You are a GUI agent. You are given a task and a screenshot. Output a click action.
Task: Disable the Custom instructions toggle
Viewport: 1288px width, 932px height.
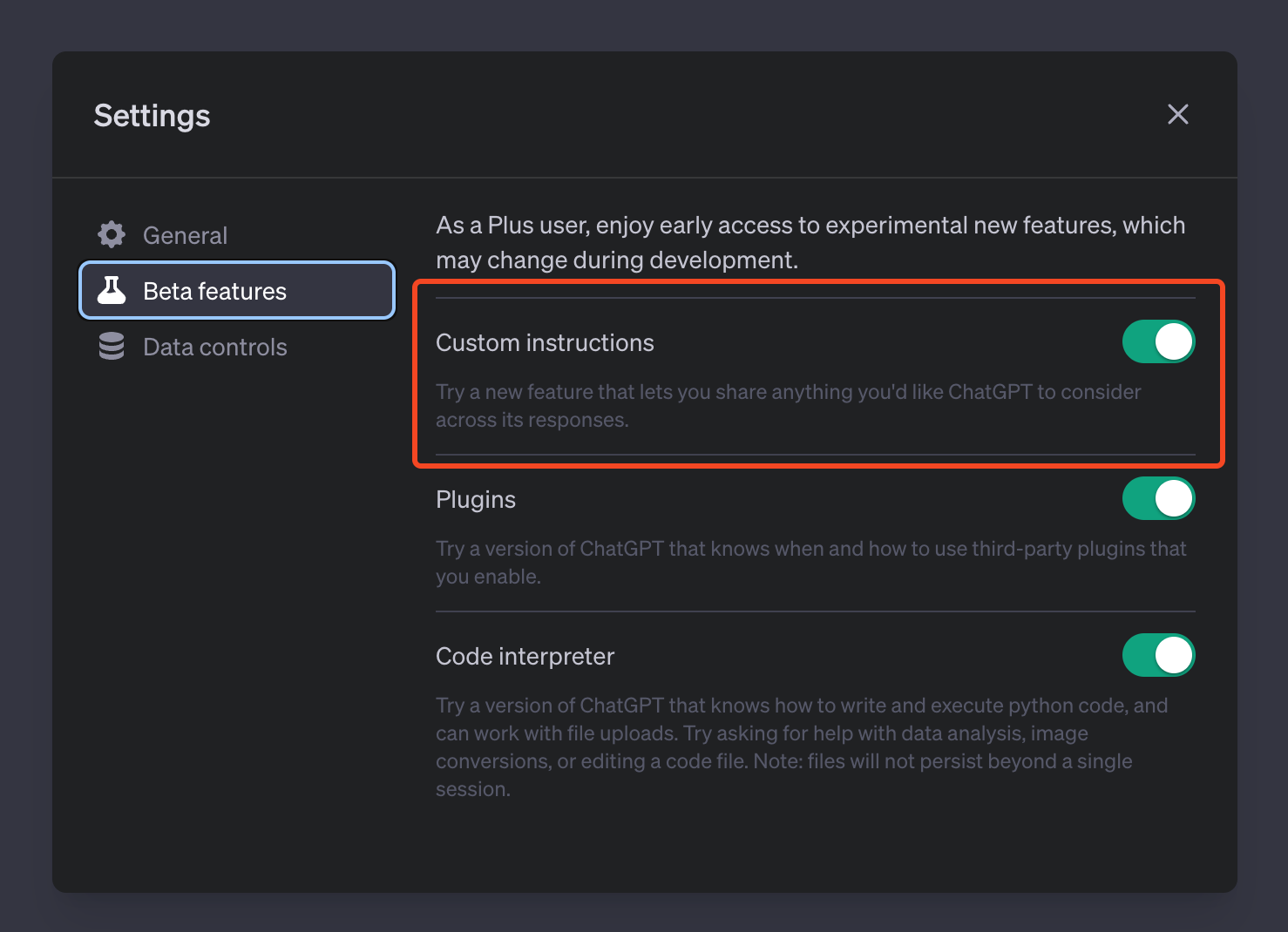(x=1158, y=341)
